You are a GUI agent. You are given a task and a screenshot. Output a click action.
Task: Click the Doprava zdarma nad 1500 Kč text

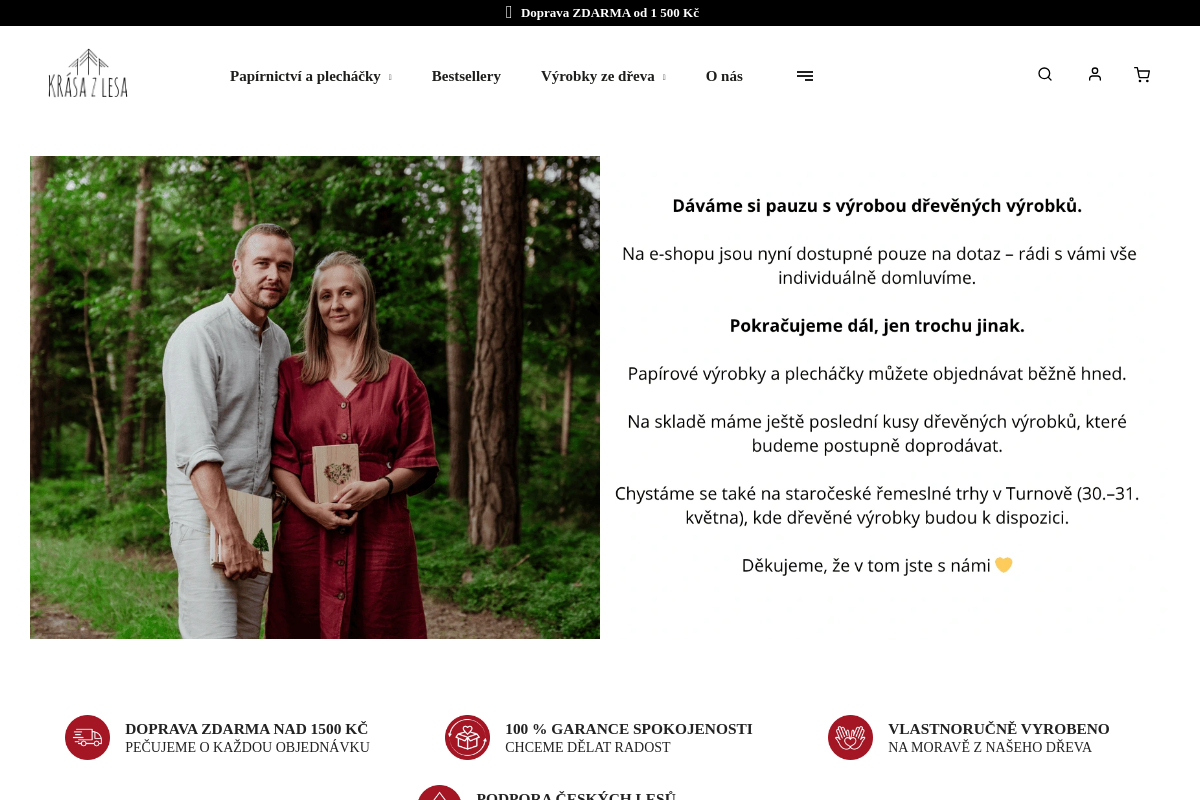click(246, 729)
